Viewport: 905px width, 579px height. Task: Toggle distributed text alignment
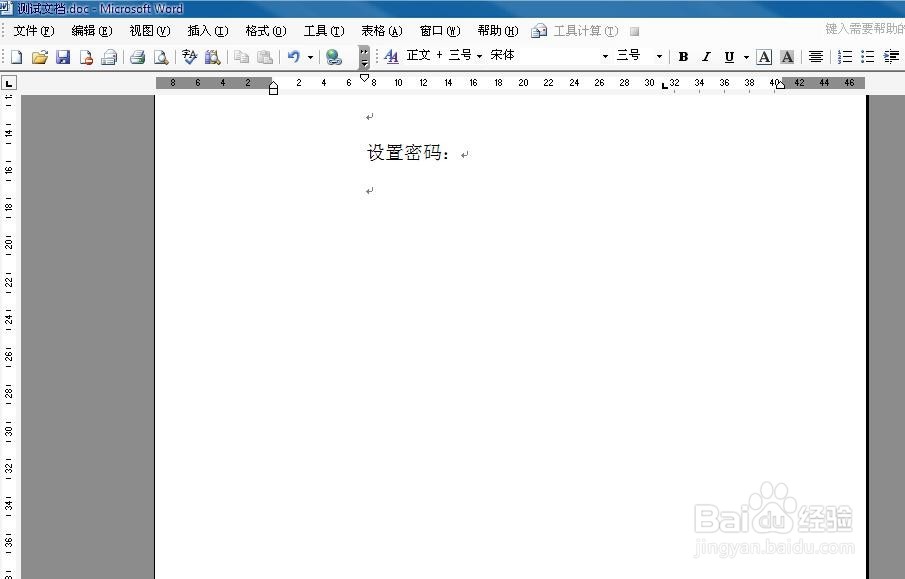click(816, 57)
